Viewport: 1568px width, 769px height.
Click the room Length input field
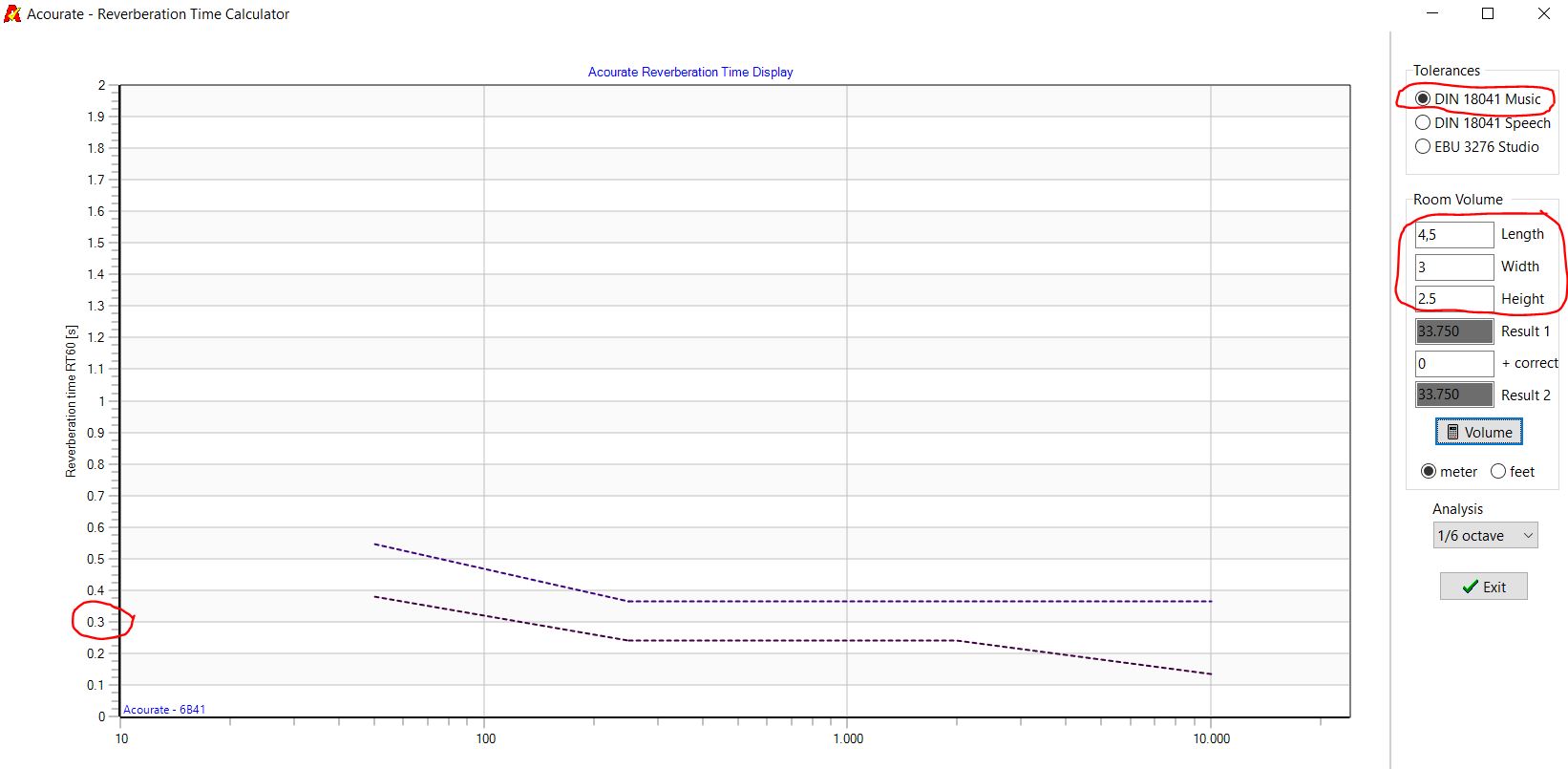tap(1454, 234)
